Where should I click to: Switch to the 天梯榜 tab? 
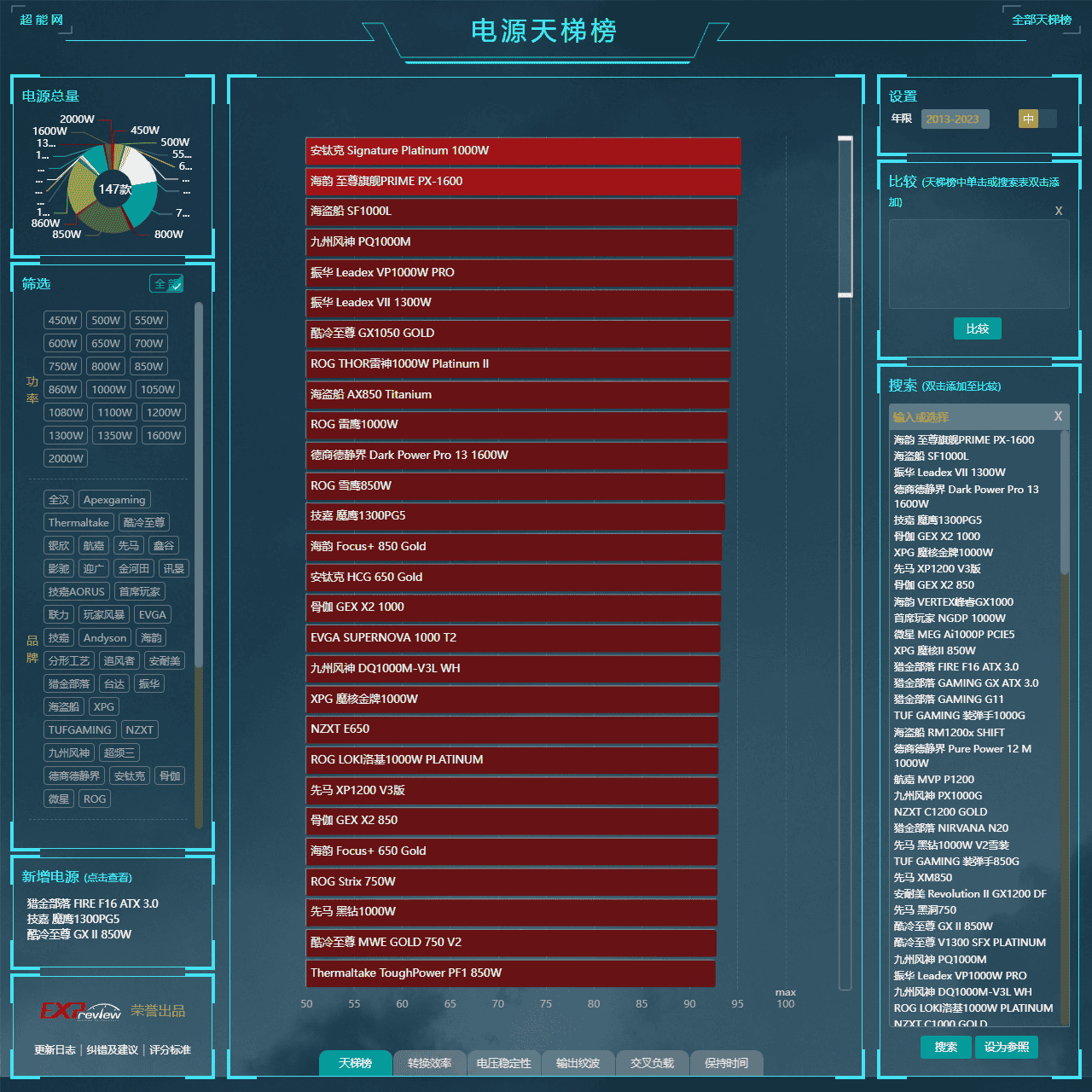point(355,1063)
